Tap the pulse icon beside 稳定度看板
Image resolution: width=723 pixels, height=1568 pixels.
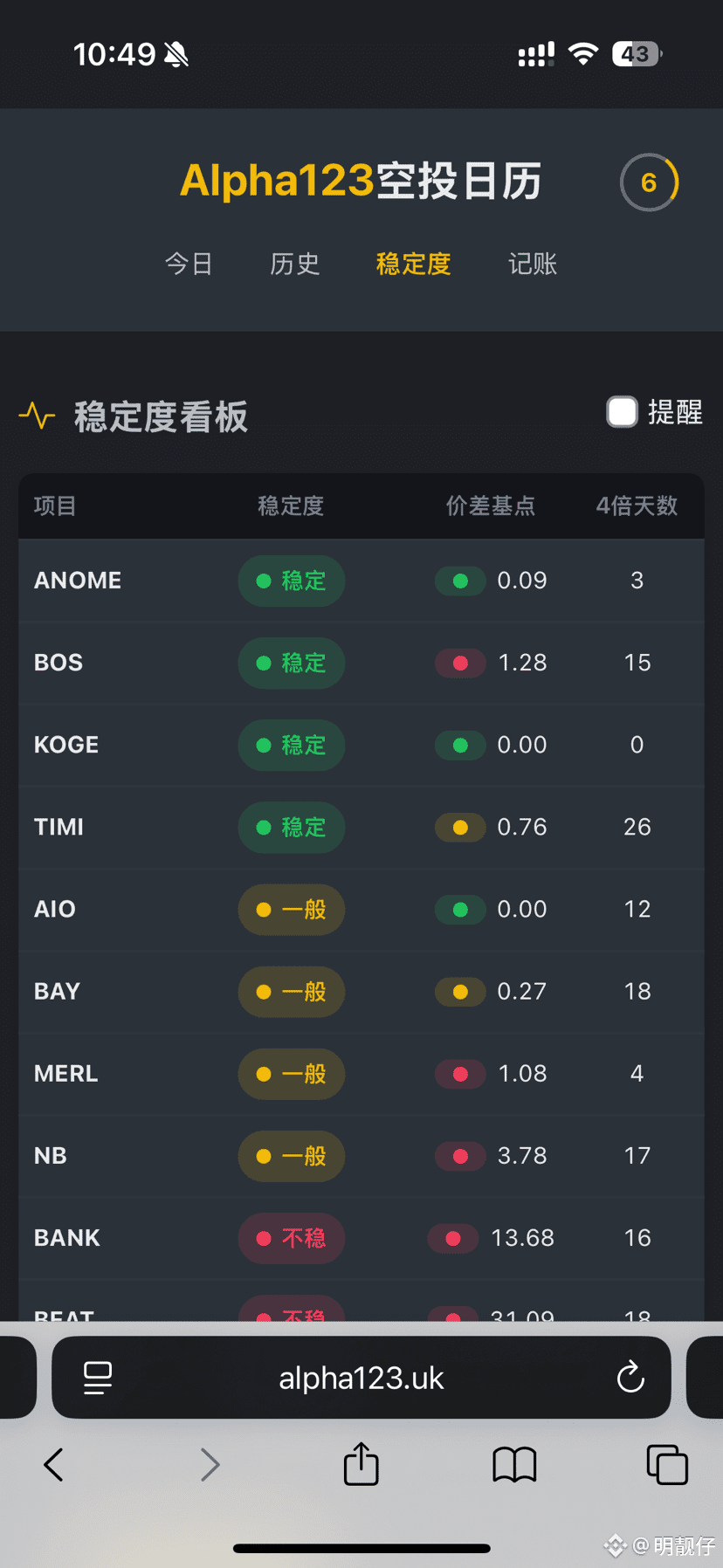37,416
